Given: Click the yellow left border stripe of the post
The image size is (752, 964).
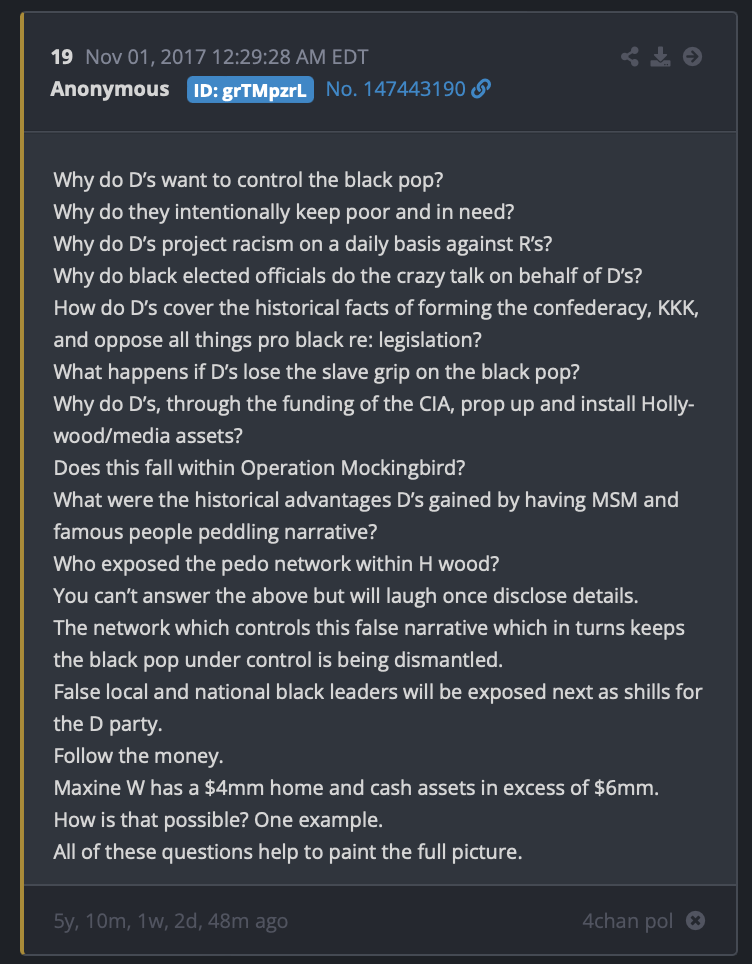Looking at the screenshot, I should [x=22, y=483].
